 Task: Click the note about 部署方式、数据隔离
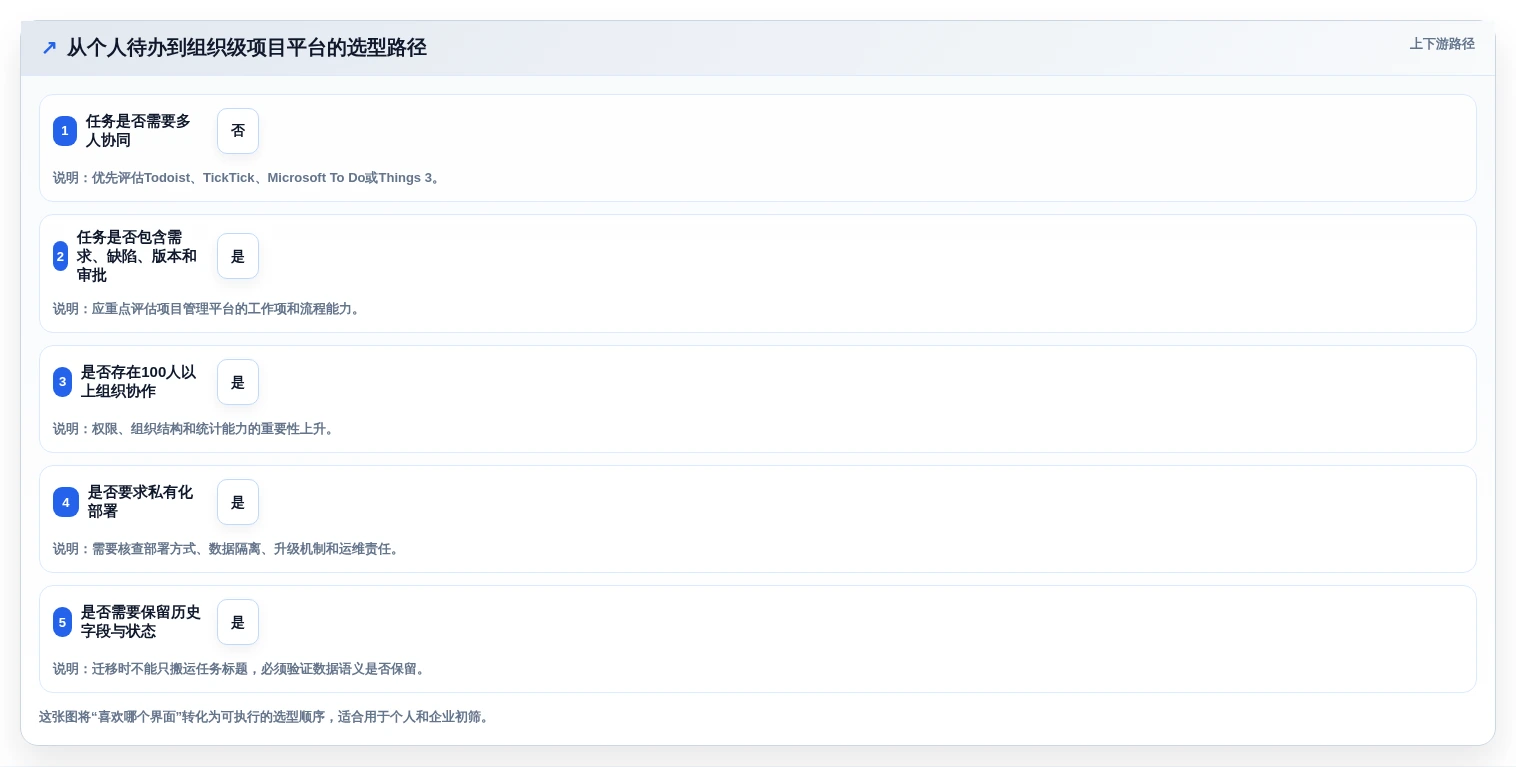point(228,549)
